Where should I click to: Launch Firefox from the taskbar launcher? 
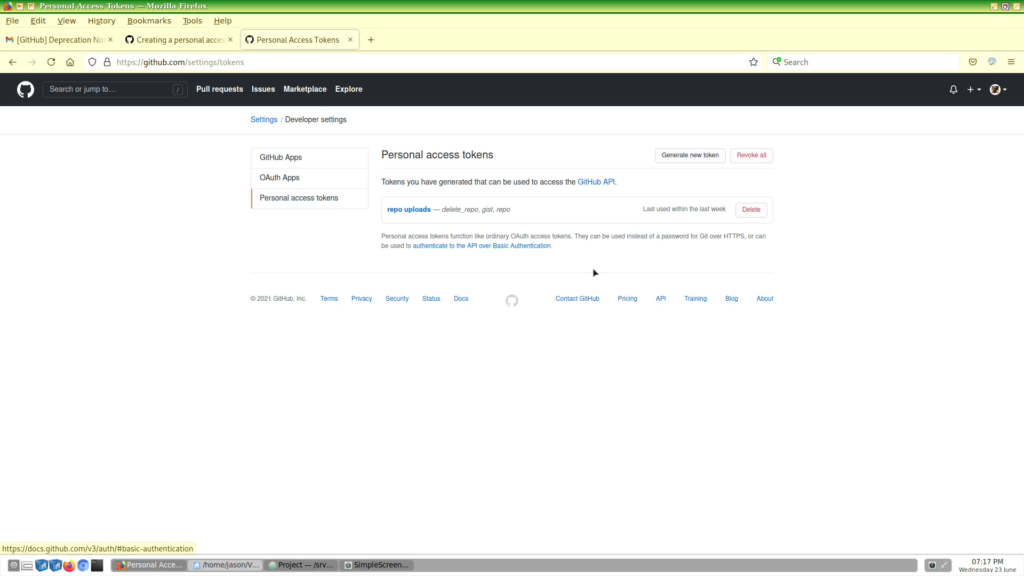click(69, 565)
